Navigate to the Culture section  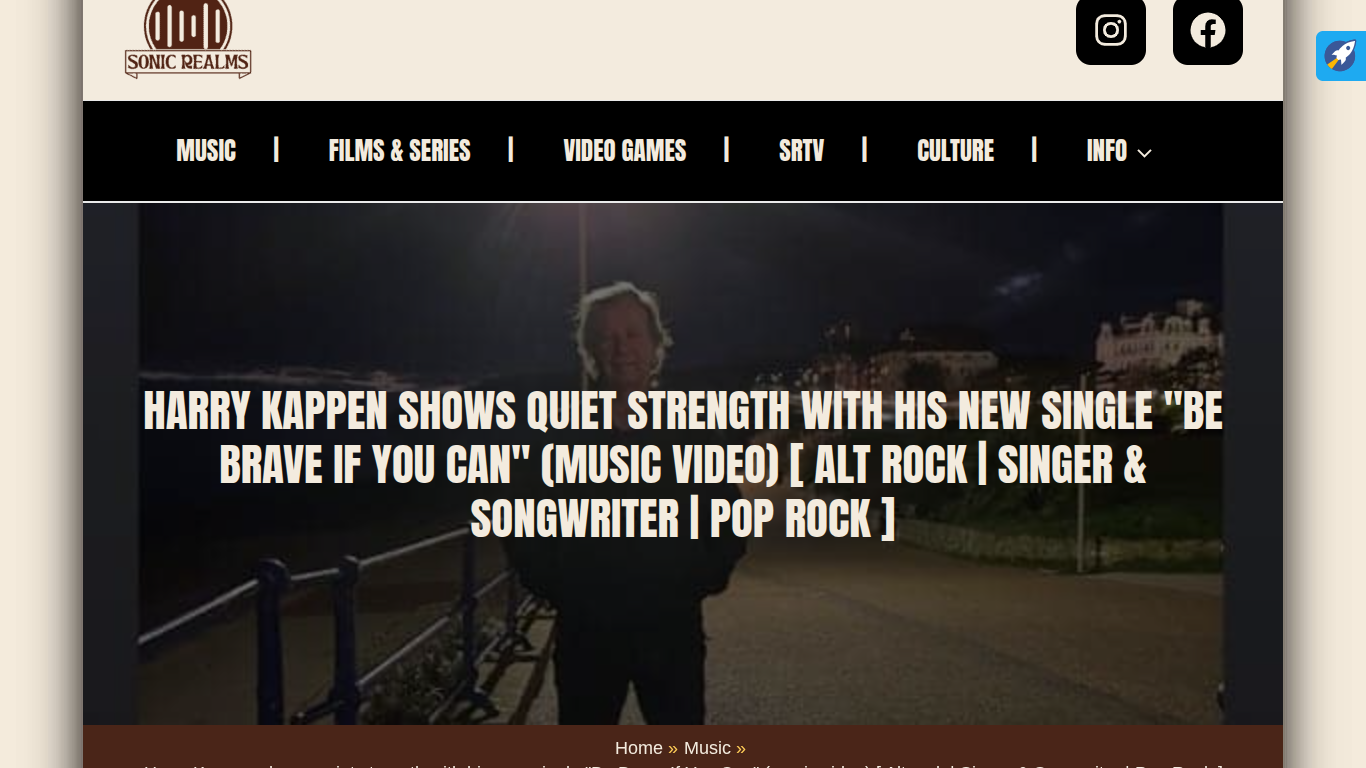pyautogui.click(x=955, y=151)
